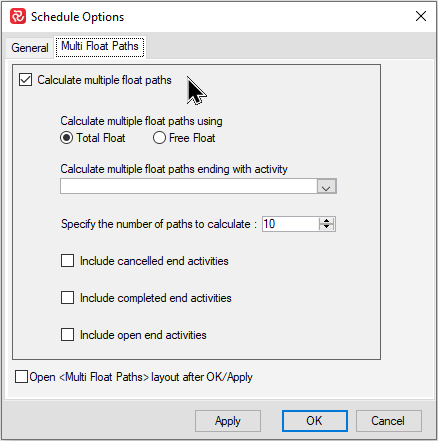Viewport: 438px width, 441px height.
Task: Choose the Free Float radio option
Action: pyautogui.click(x=159, y=138)
